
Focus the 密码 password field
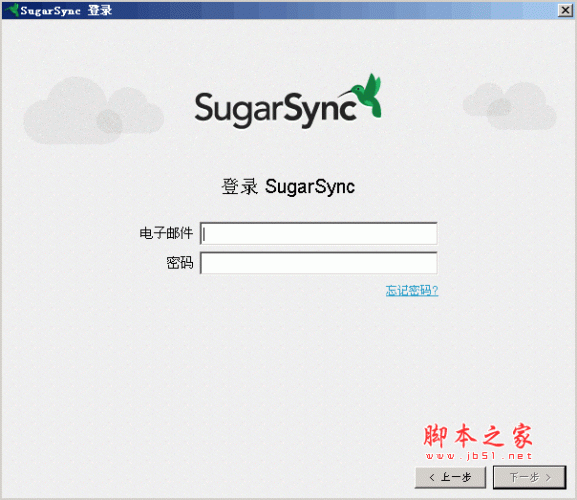[x=319, y=263]
